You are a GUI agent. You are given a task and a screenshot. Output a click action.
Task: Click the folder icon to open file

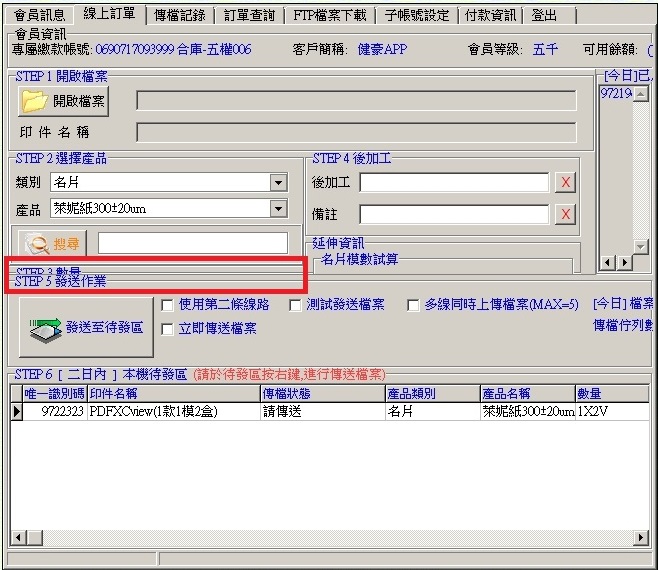pos(35,101)
